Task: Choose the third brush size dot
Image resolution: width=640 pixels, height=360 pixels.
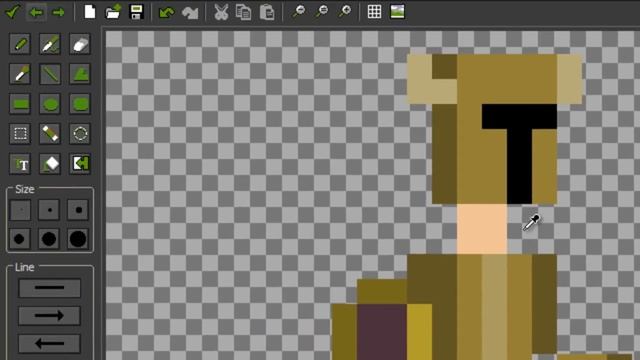Action: point(78,210)
